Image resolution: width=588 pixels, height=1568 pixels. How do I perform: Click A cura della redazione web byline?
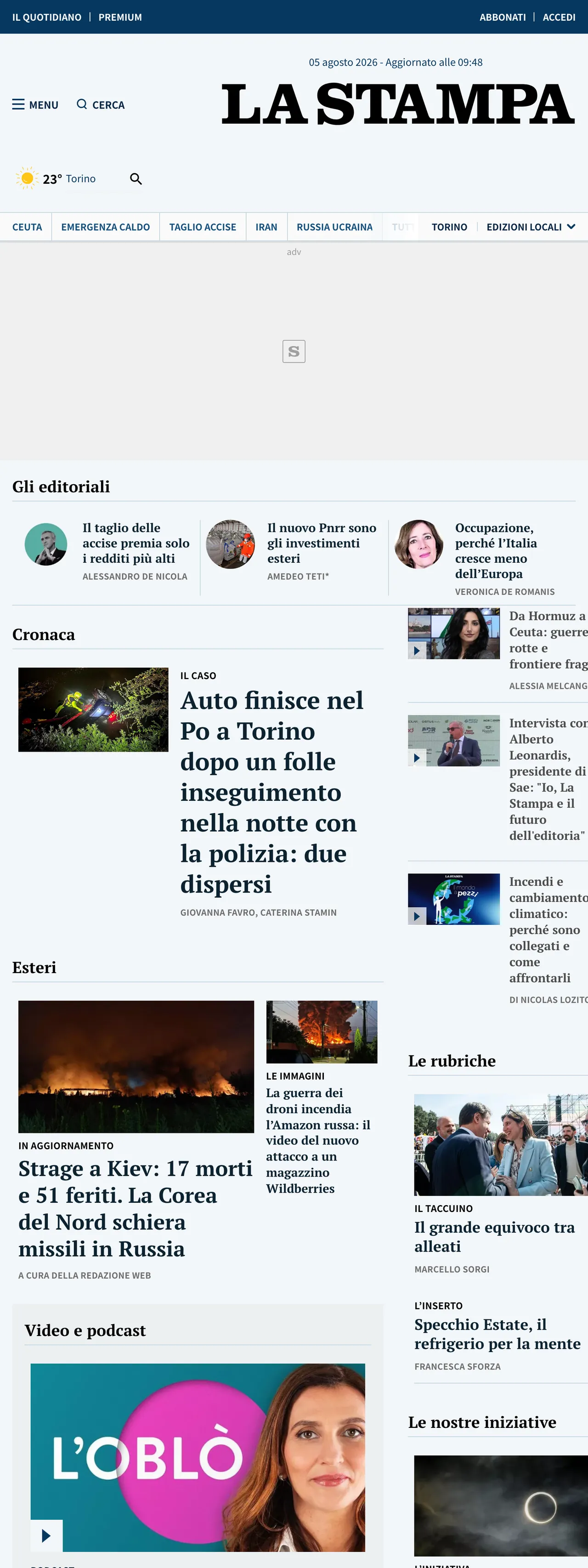tap(85, 1275)
